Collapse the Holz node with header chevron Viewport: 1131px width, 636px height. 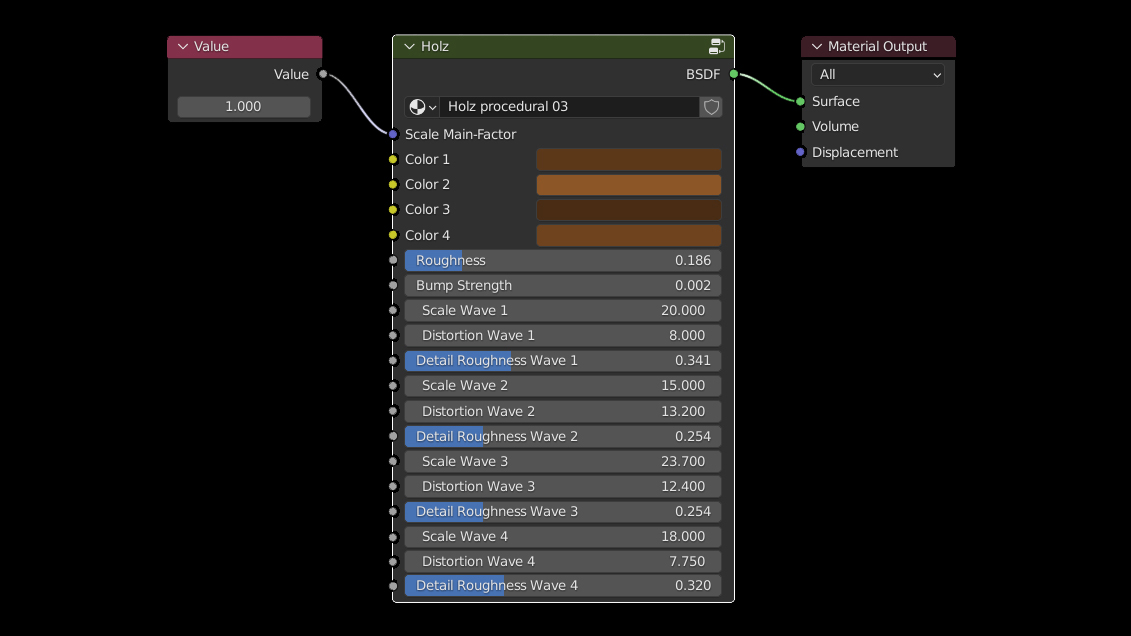[x=409, y=46]
